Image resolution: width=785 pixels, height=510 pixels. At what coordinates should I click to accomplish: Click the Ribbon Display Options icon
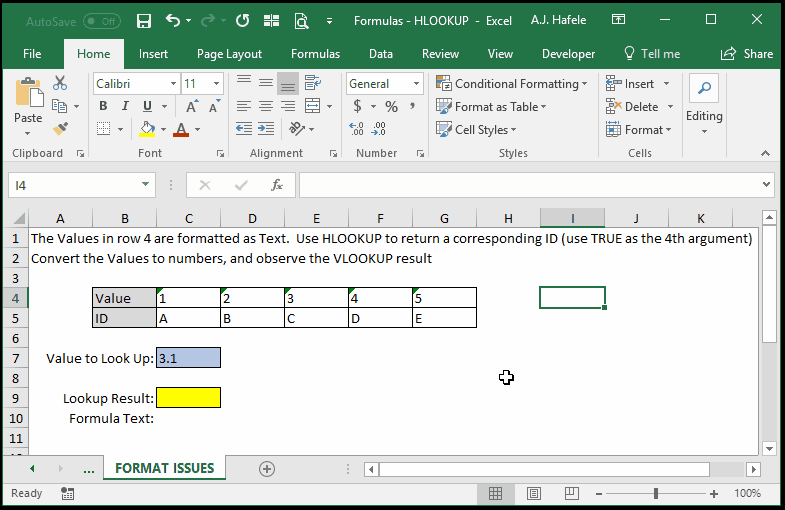click(x=618, y=20)
